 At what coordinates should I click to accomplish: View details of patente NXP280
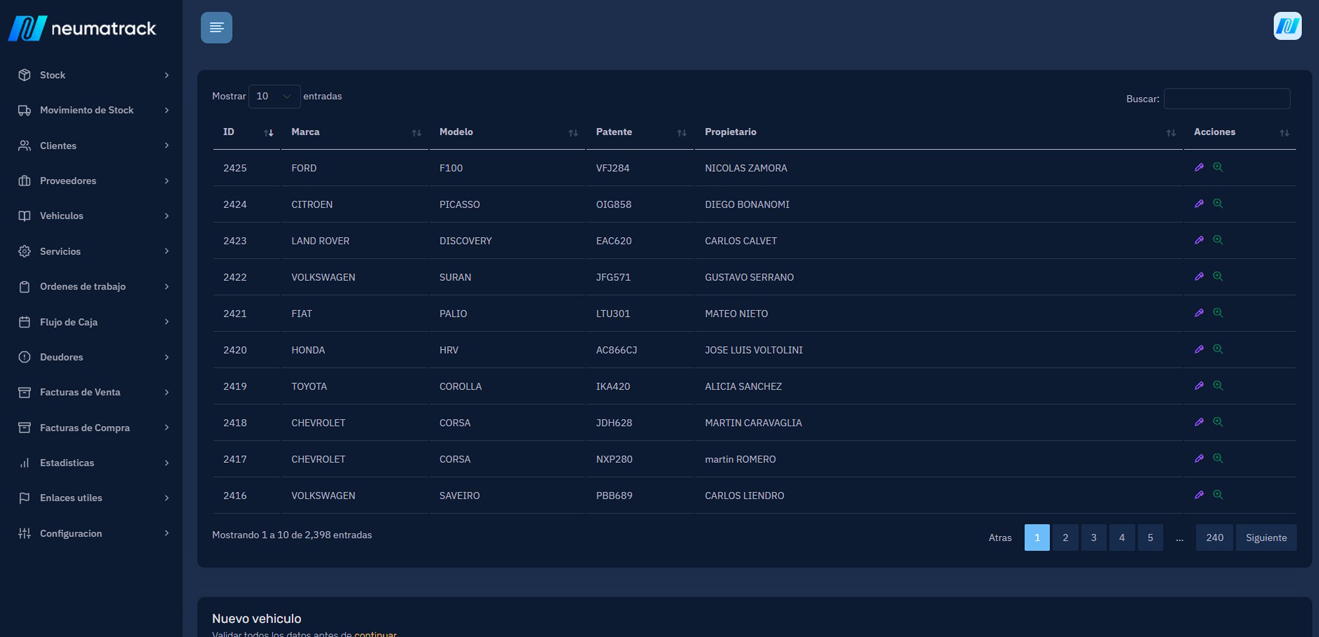pos(1218,458)
